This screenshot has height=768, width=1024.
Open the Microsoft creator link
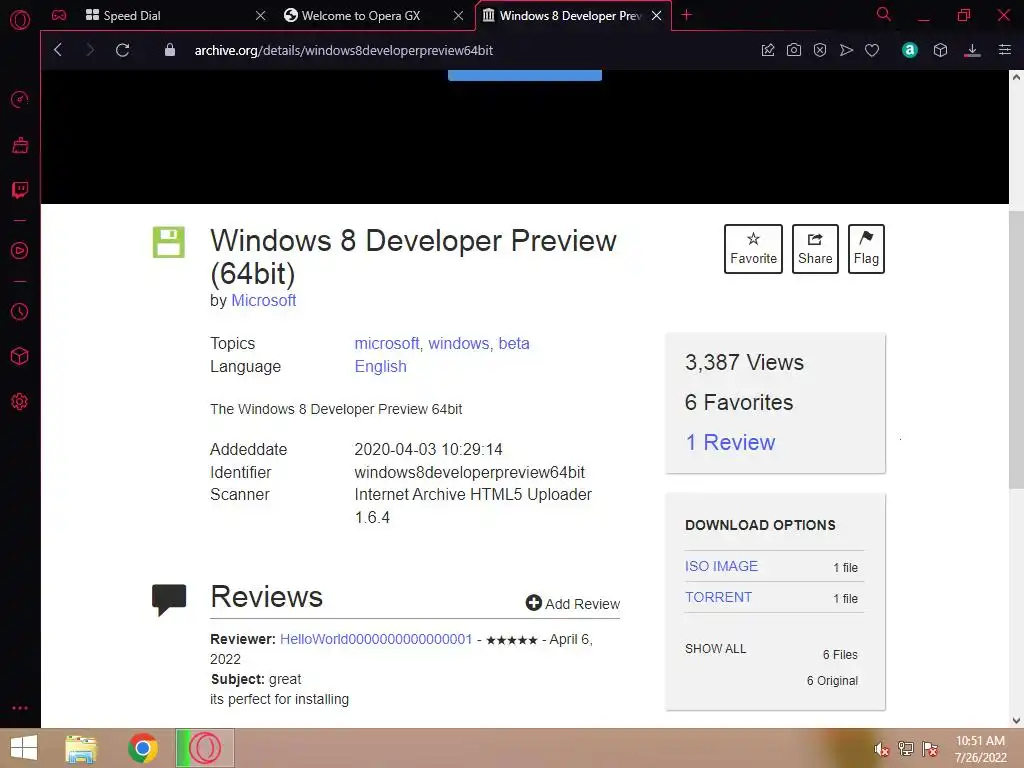[264, 300]
